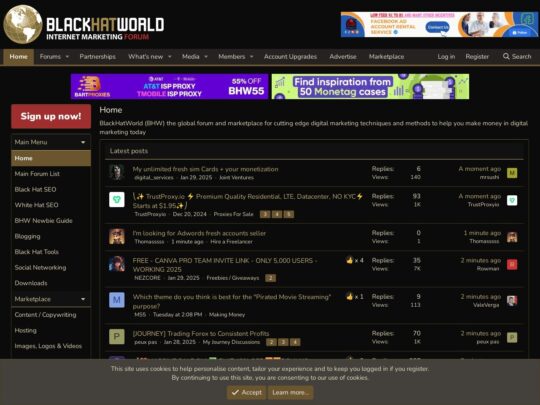Click Rowman's red last-poster avatar
540x405 pixels.
coord(512,264)
